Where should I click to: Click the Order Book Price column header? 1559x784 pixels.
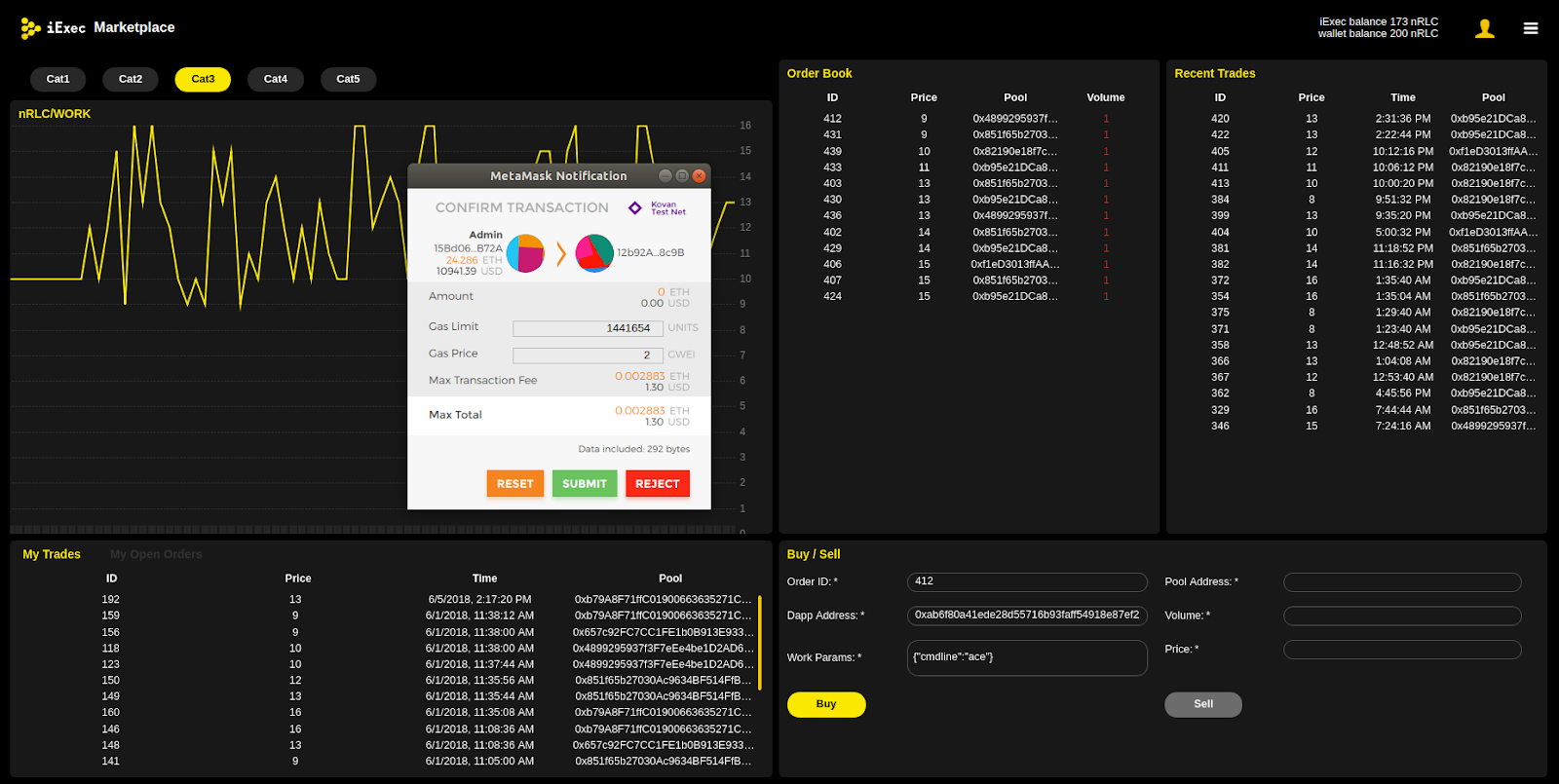(x=924, y=97)
